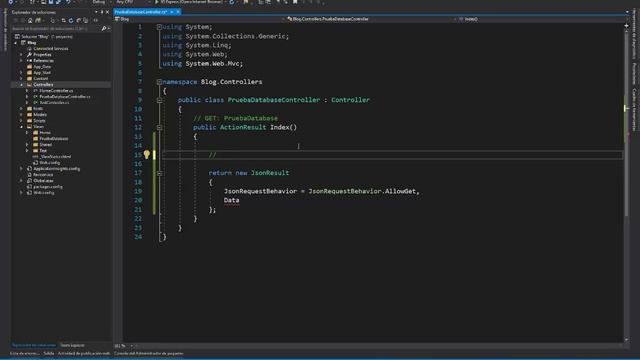Click the pin icon of Solution Explorer panel
This screenshot has width=640, height=360.
(102, 12)
